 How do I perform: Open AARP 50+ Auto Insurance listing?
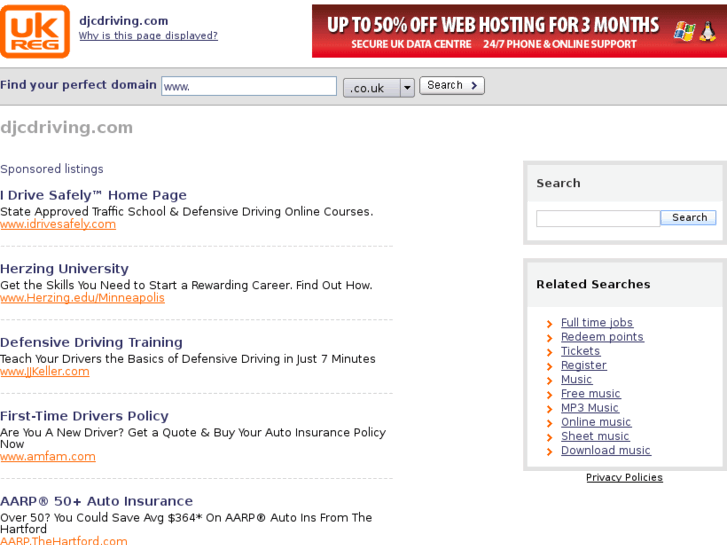pyautogui.click(x=96, y=501)
